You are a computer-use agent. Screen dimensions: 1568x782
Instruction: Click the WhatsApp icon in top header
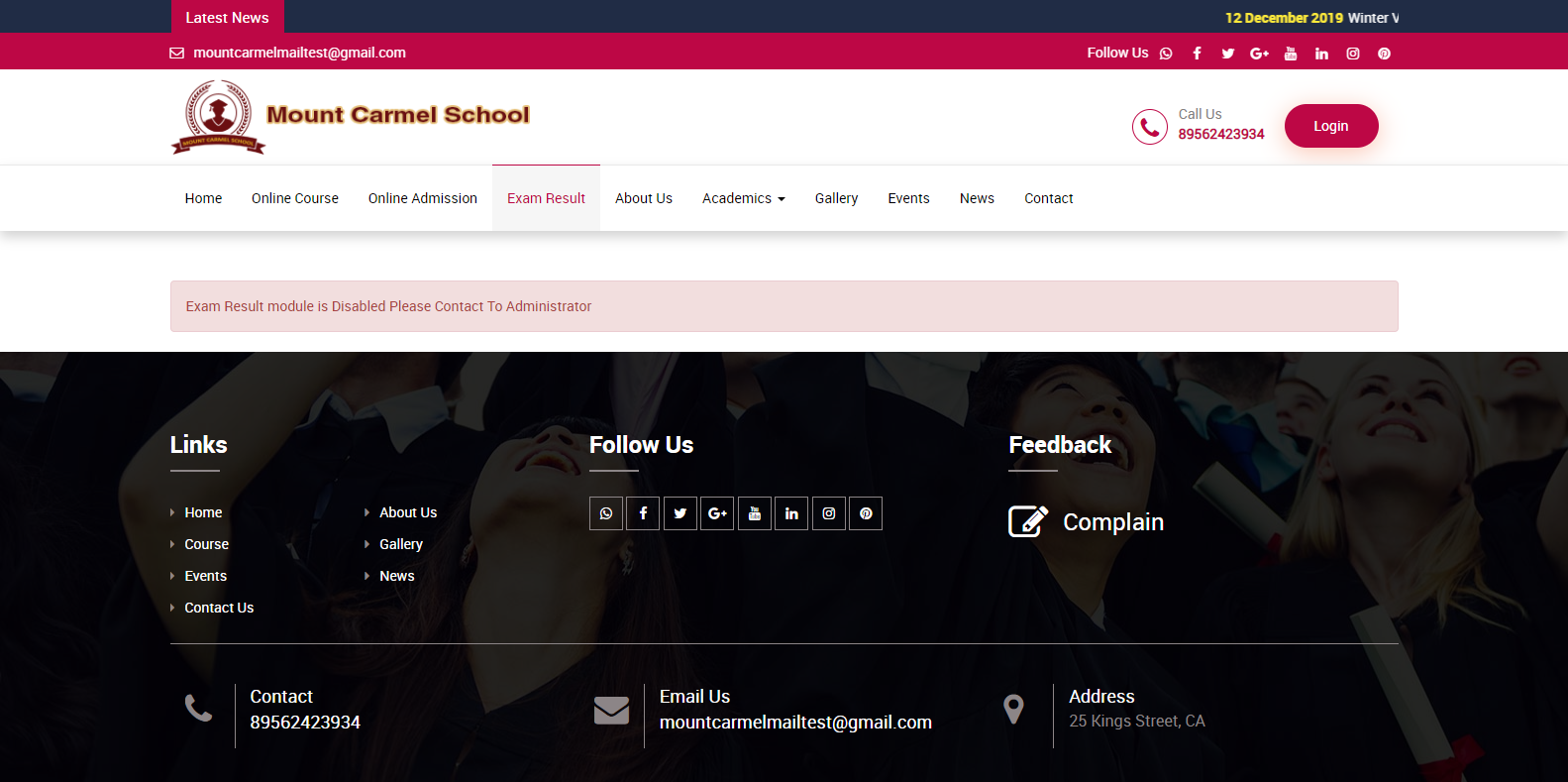click(x=1166, y=54)
